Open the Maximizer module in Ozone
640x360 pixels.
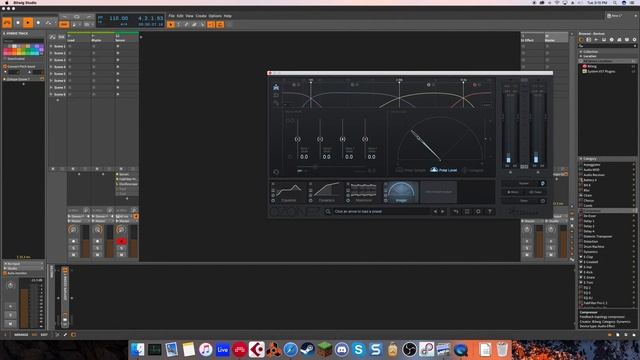tap(364, 192)
